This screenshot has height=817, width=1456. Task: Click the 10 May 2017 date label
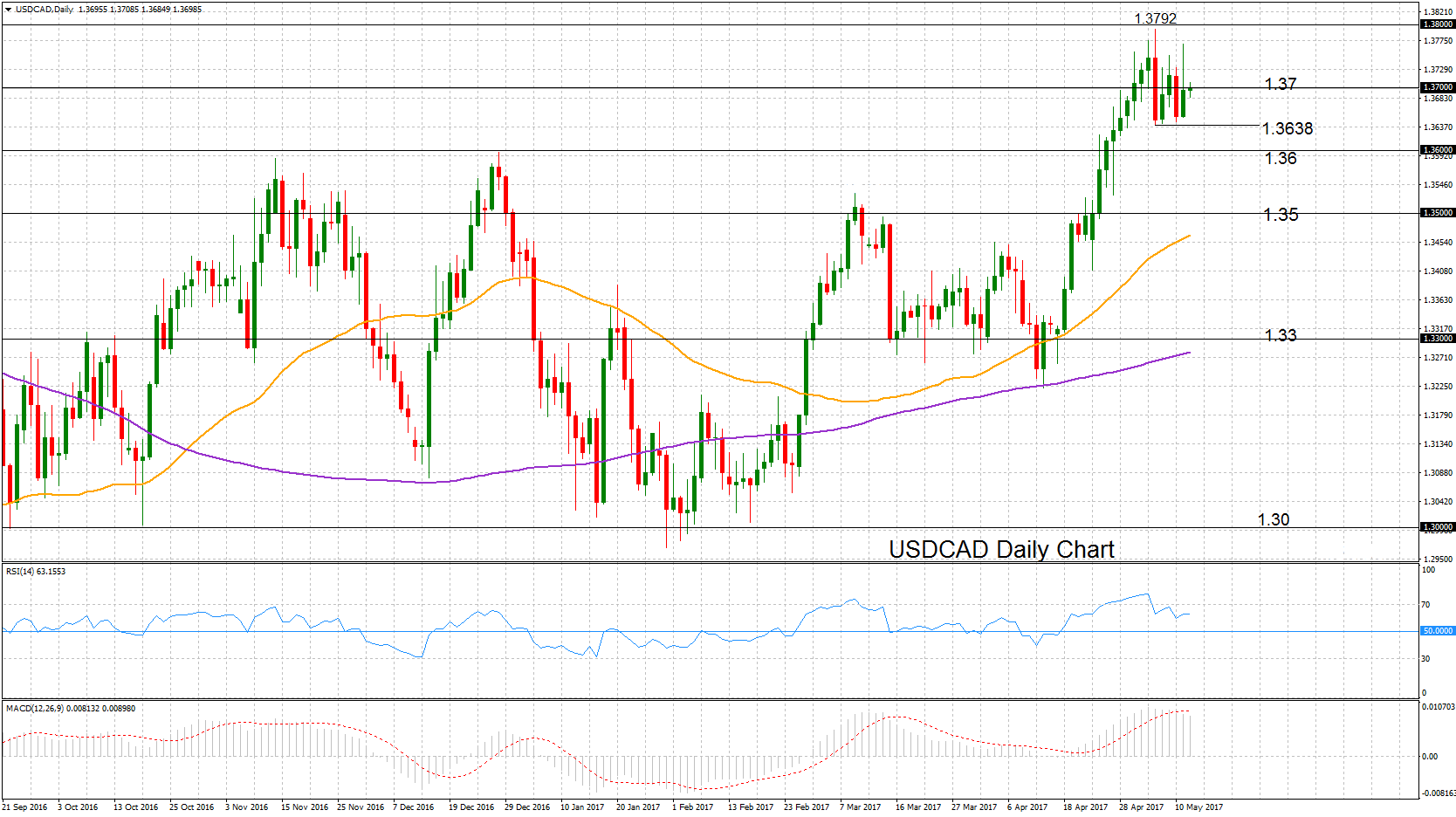click(x=1198, y=807)
